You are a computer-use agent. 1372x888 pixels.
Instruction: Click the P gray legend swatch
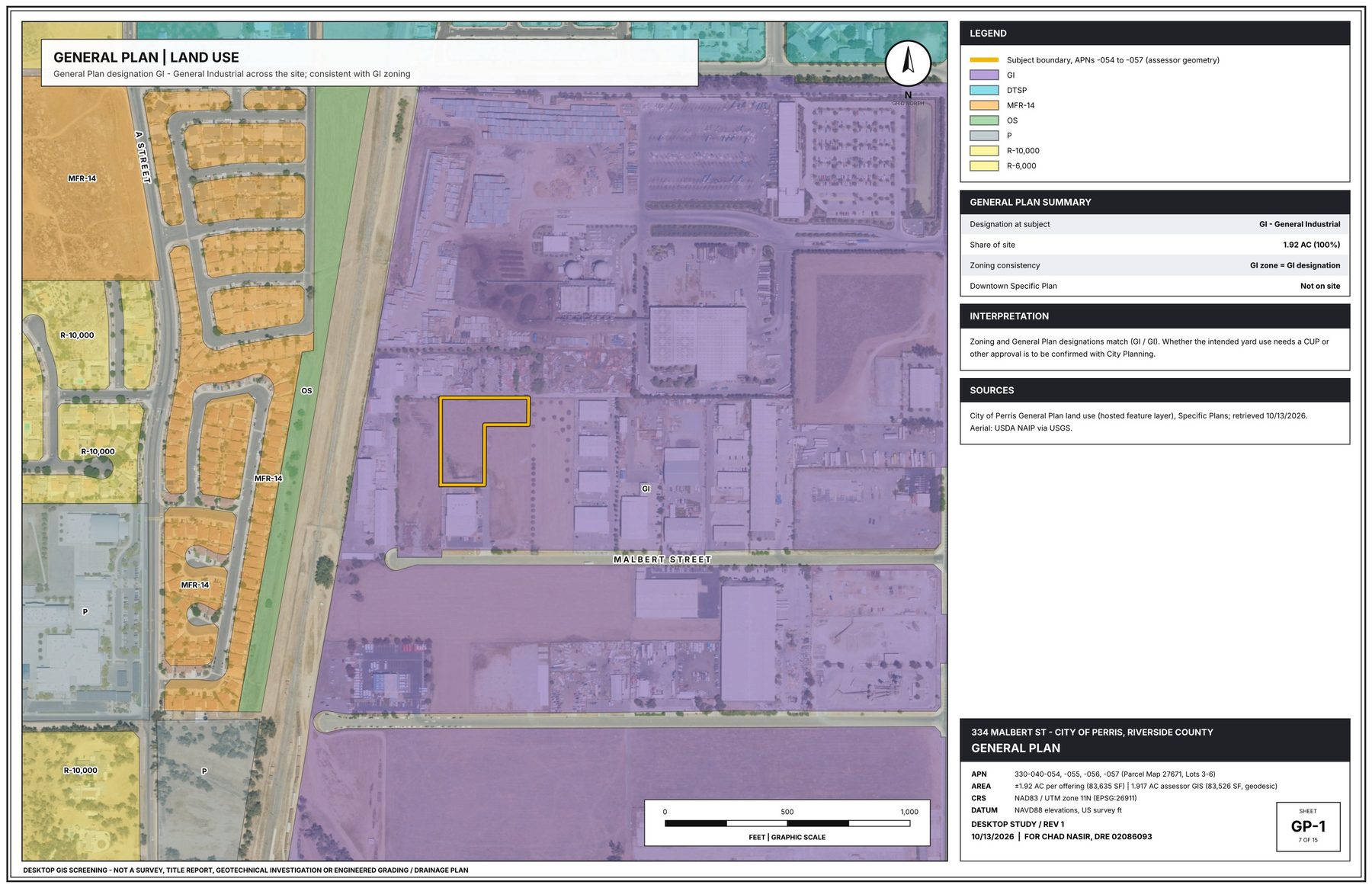pos(983,136)
